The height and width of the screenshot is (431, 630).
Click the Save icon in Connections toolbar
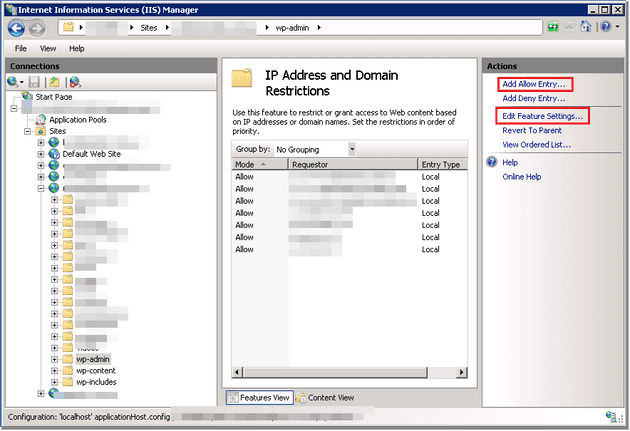tap(34, 81)
